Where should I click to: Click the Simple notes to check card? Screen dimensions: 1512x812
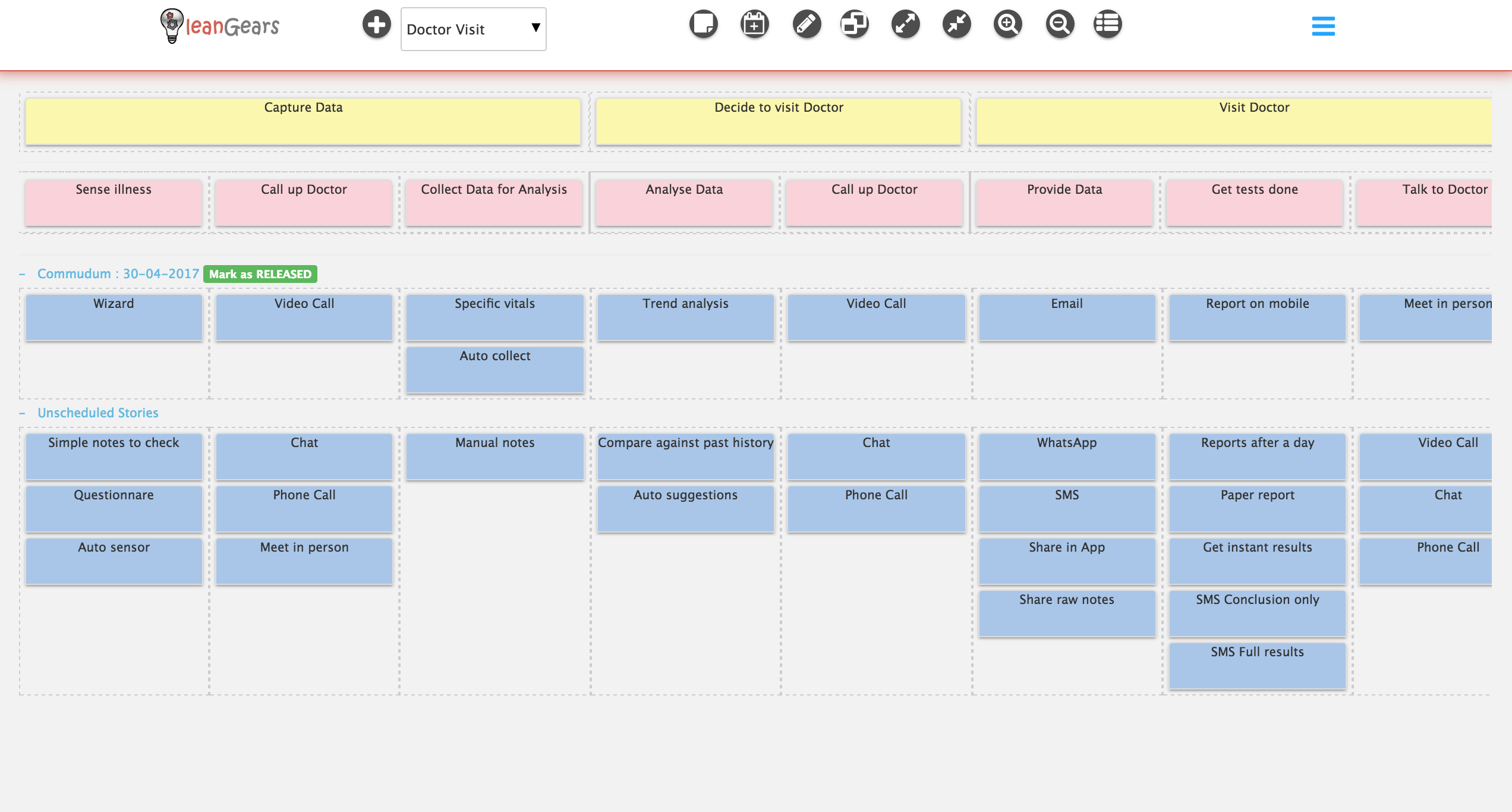pos(114,457)
